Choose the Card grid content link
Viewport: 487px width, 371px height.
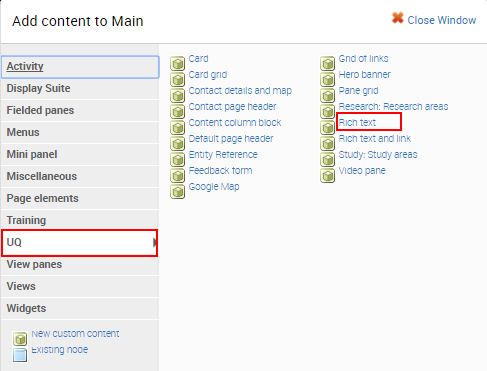coord(208,75)
